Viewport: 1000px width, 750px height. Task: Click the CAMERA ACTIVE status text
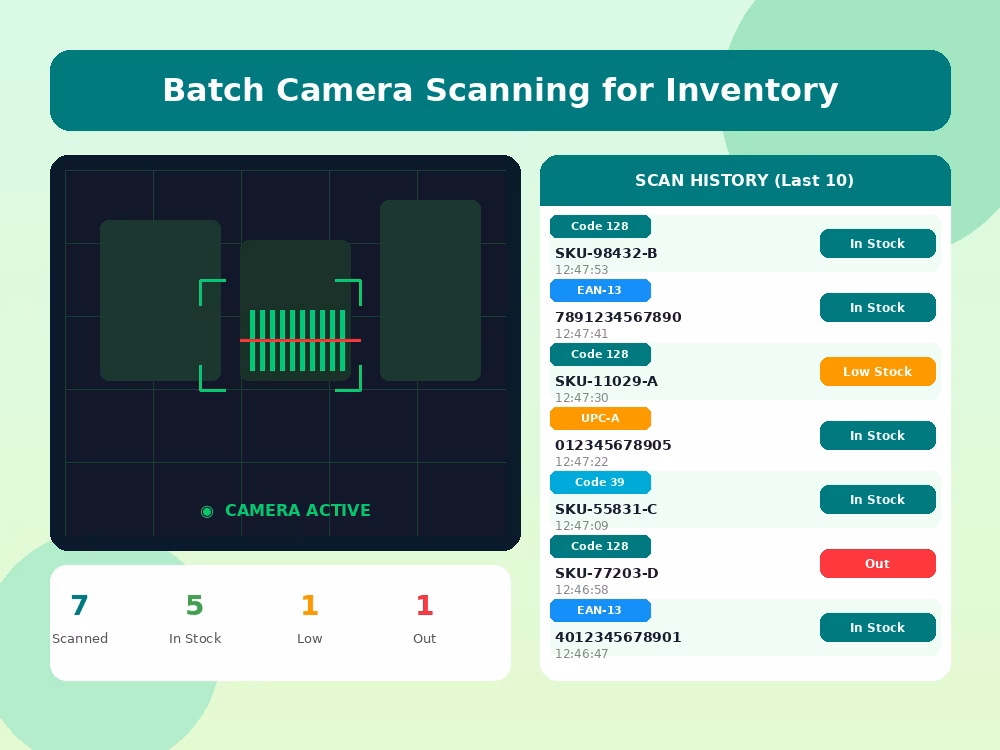[x=298, y=511]
